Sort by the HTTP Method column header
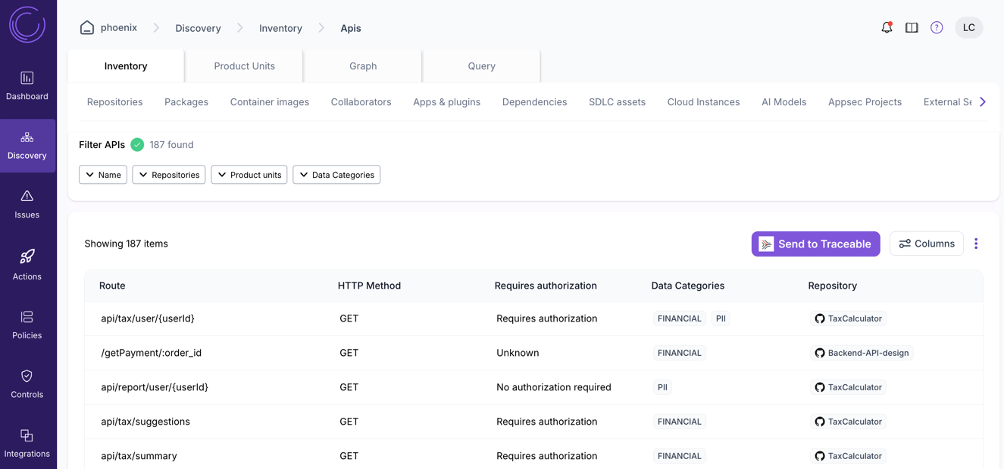The height and width of the screenshot is (472, 1005). coord(369,285)
